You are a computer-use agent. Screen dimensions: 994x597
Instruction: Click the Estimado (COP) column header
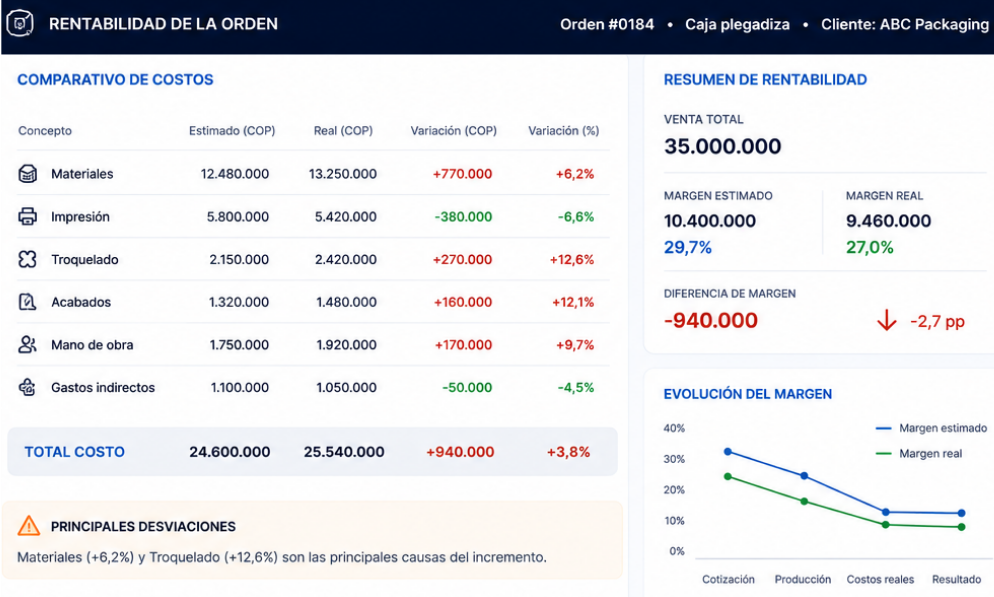[232, 131]
